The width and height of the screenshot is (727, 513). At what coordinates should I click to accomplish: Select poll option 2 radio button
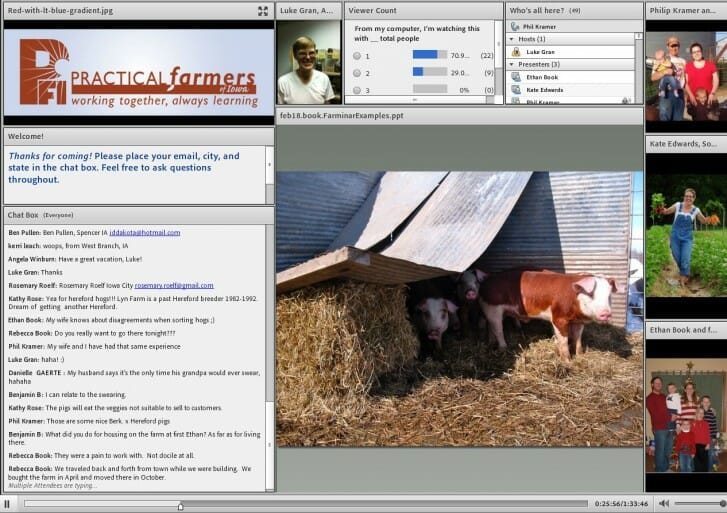click(356, 73)
